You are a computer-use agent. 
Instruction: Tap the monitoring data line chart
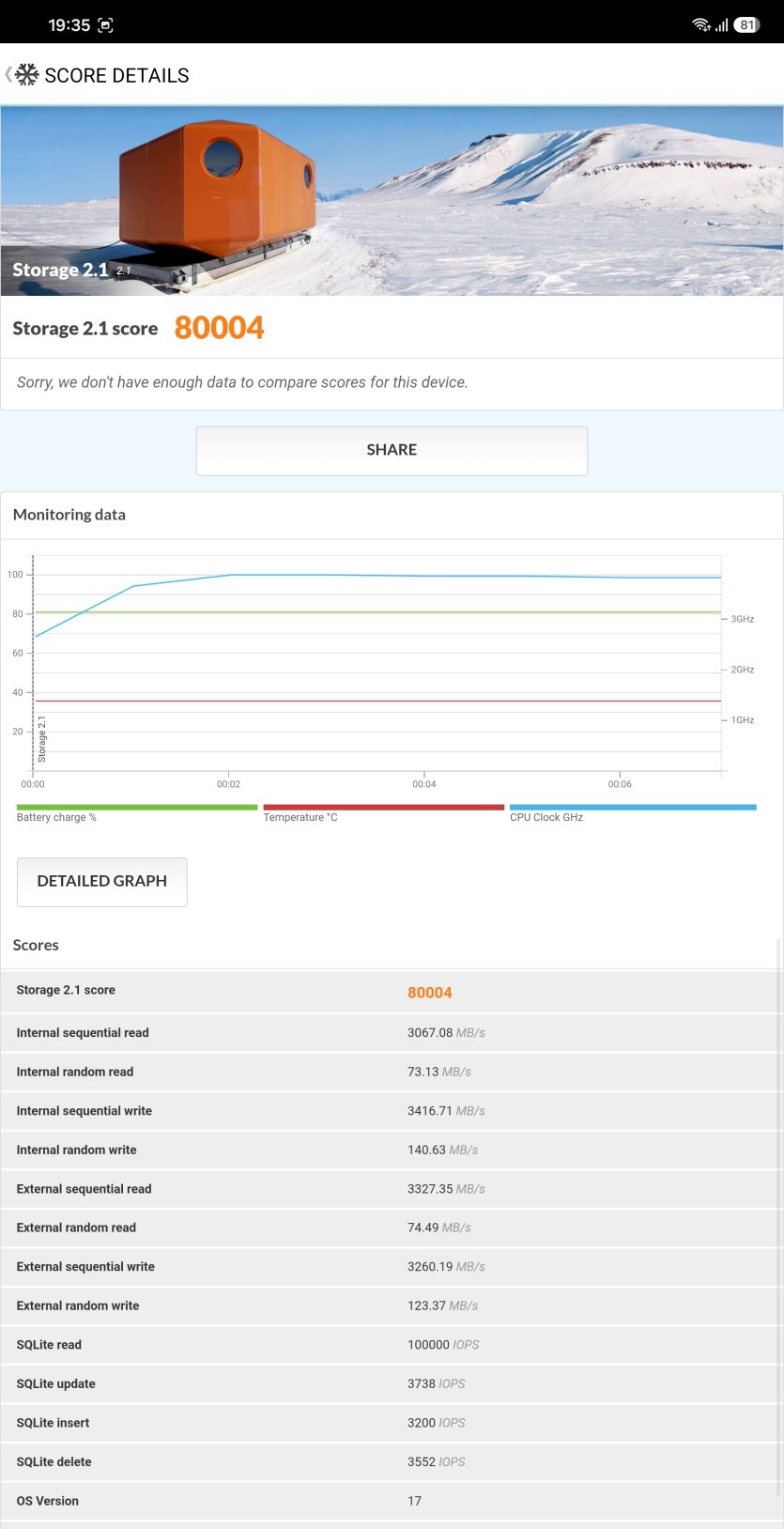tap(377, 665)
